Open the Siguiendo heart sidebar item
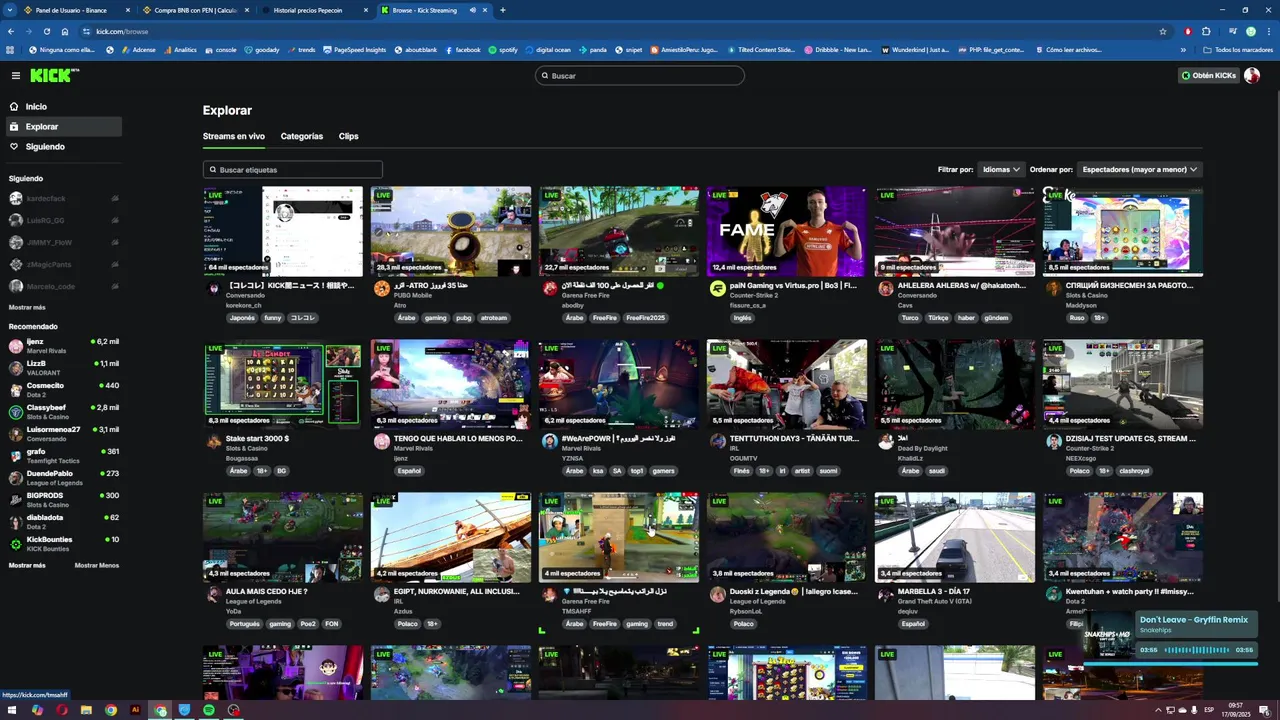The height and width of the screenshot is (720, 1280). pos(45,147)
